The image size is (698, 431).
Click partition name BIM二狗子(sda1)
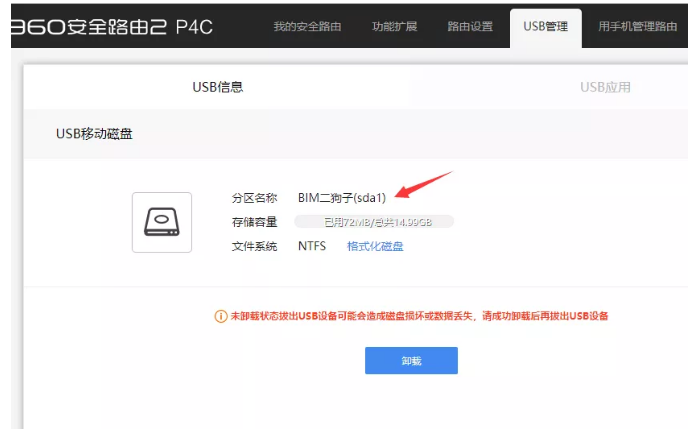342,198
